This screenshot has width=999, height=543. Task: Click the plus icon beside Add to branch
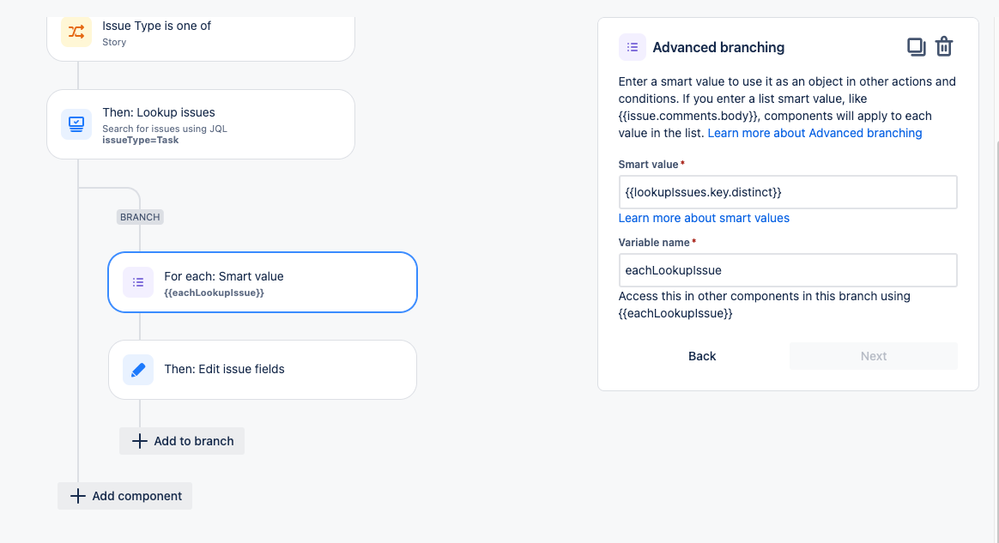140,441
